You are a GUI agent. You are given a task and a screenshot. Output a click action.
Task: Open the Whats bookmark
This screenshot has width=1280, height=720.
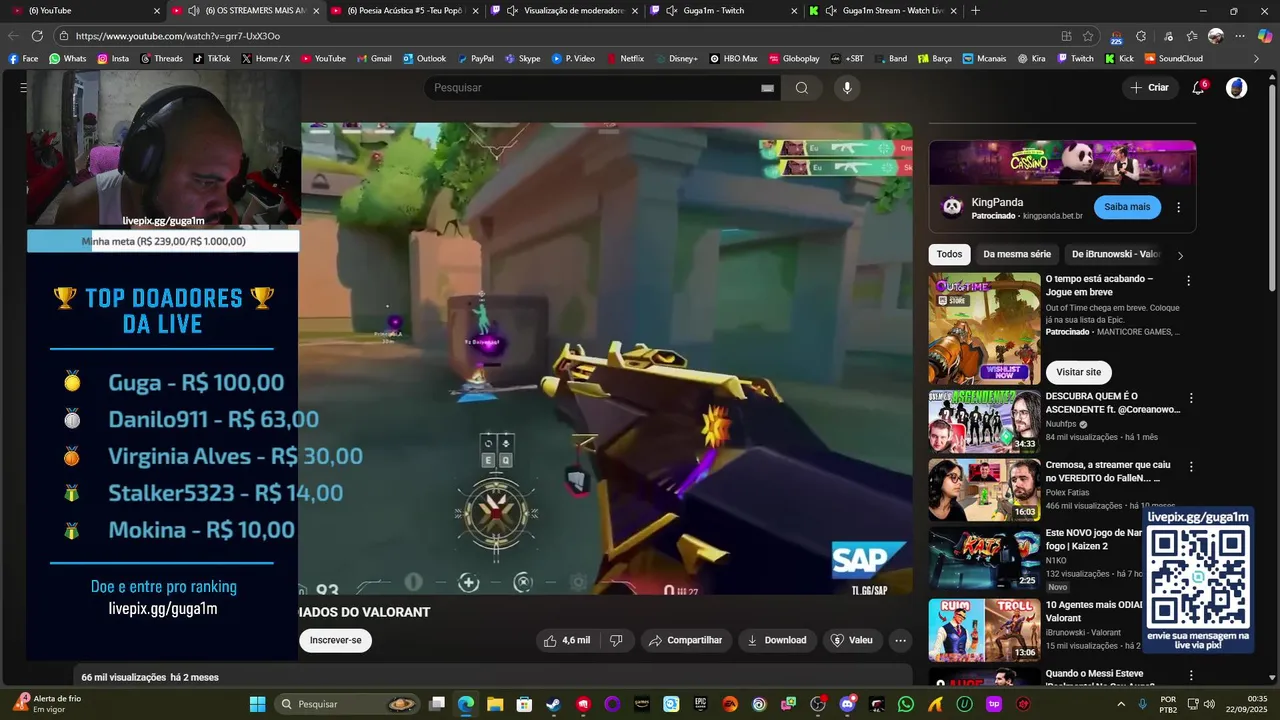(68, 58)
